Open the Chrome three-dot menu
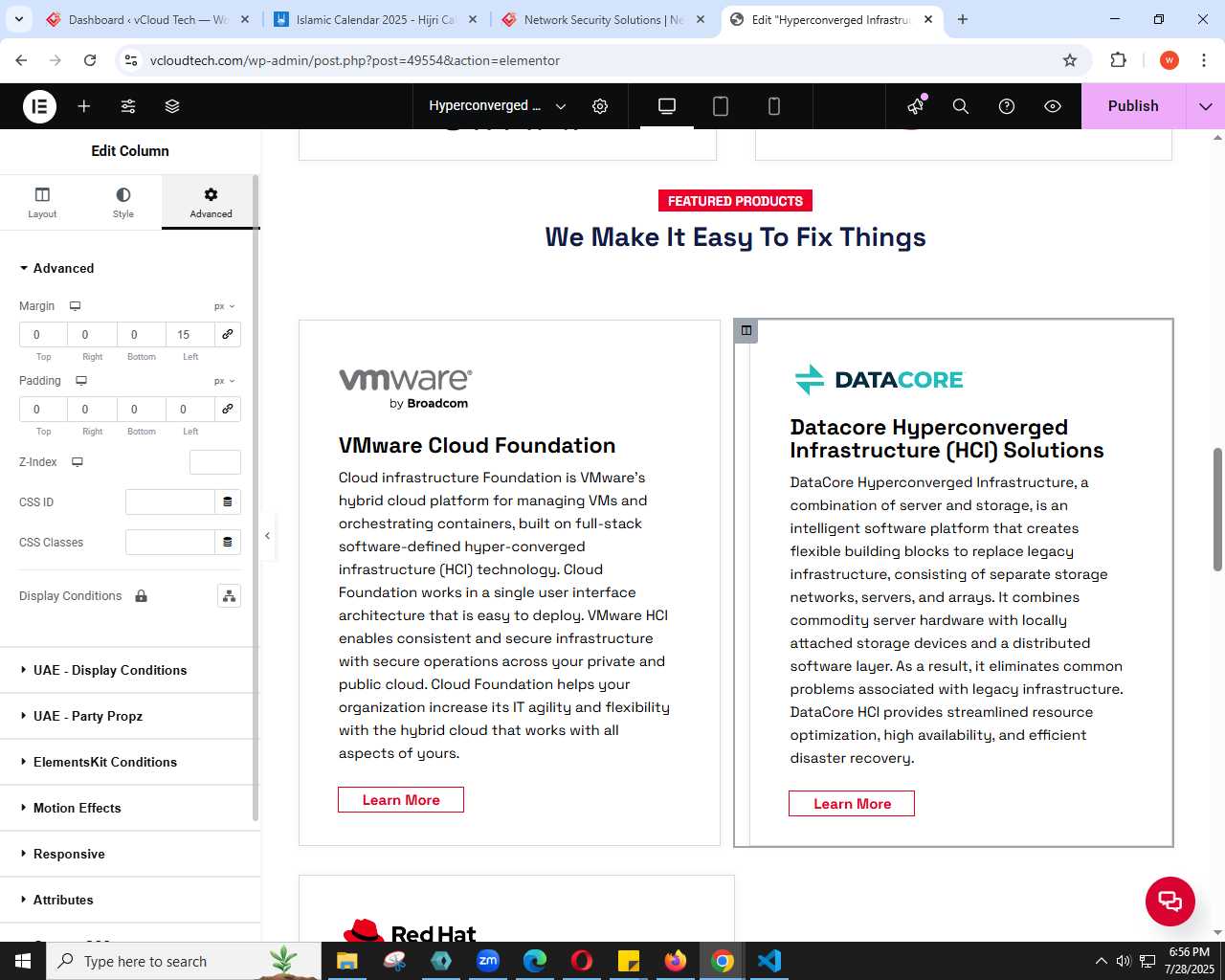The height and width of the screenshot is (980, 1225). [1204, 60]
